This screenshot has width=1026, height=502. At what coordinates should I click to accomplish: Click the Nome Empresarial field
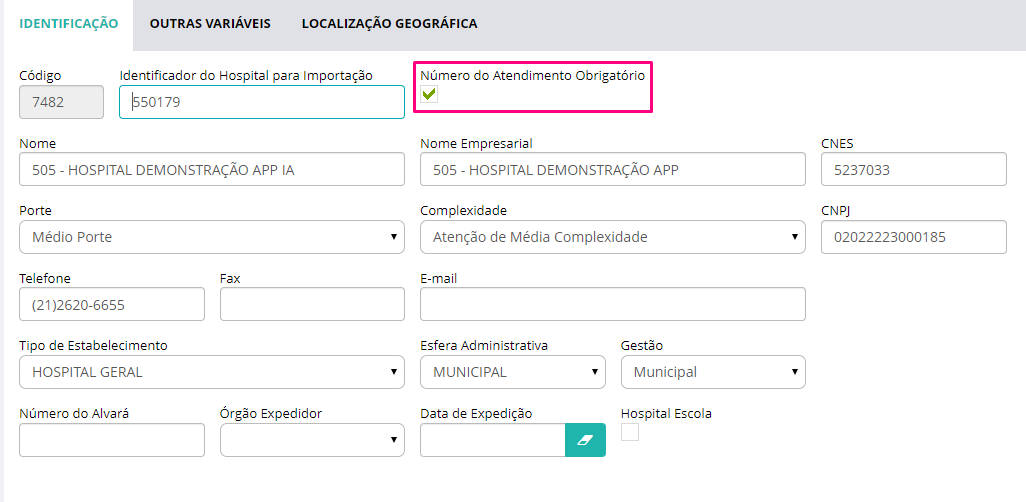[612, 170]
